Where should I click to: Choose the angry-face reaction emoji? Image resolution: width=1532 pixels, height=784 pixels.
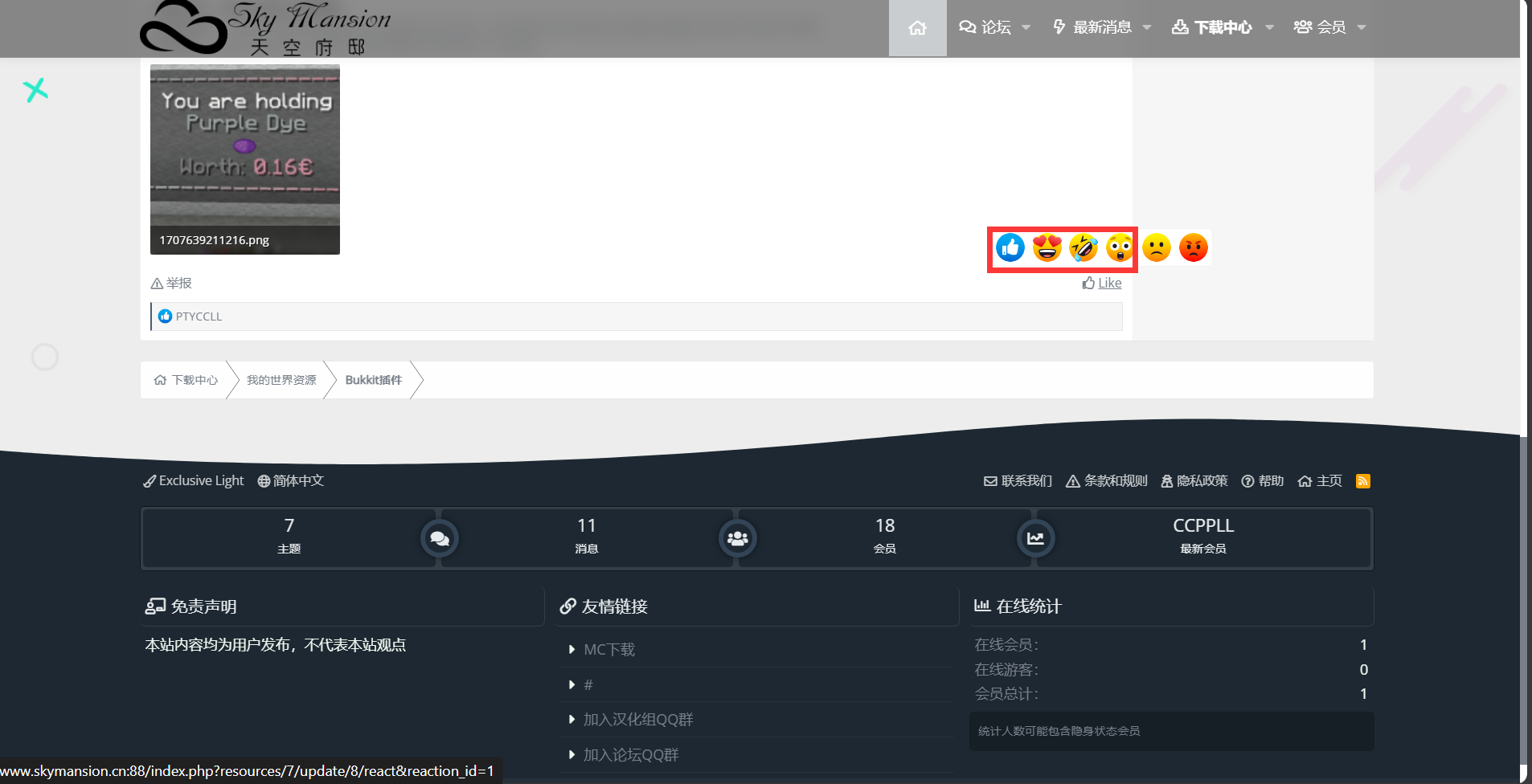tap(1193, 248)
